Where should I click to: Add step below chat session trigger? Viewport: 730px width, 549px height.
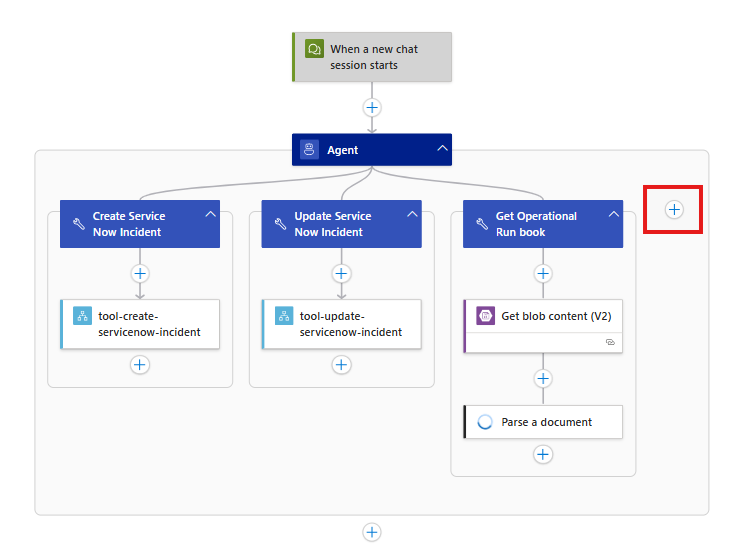(x=372, y=107)
